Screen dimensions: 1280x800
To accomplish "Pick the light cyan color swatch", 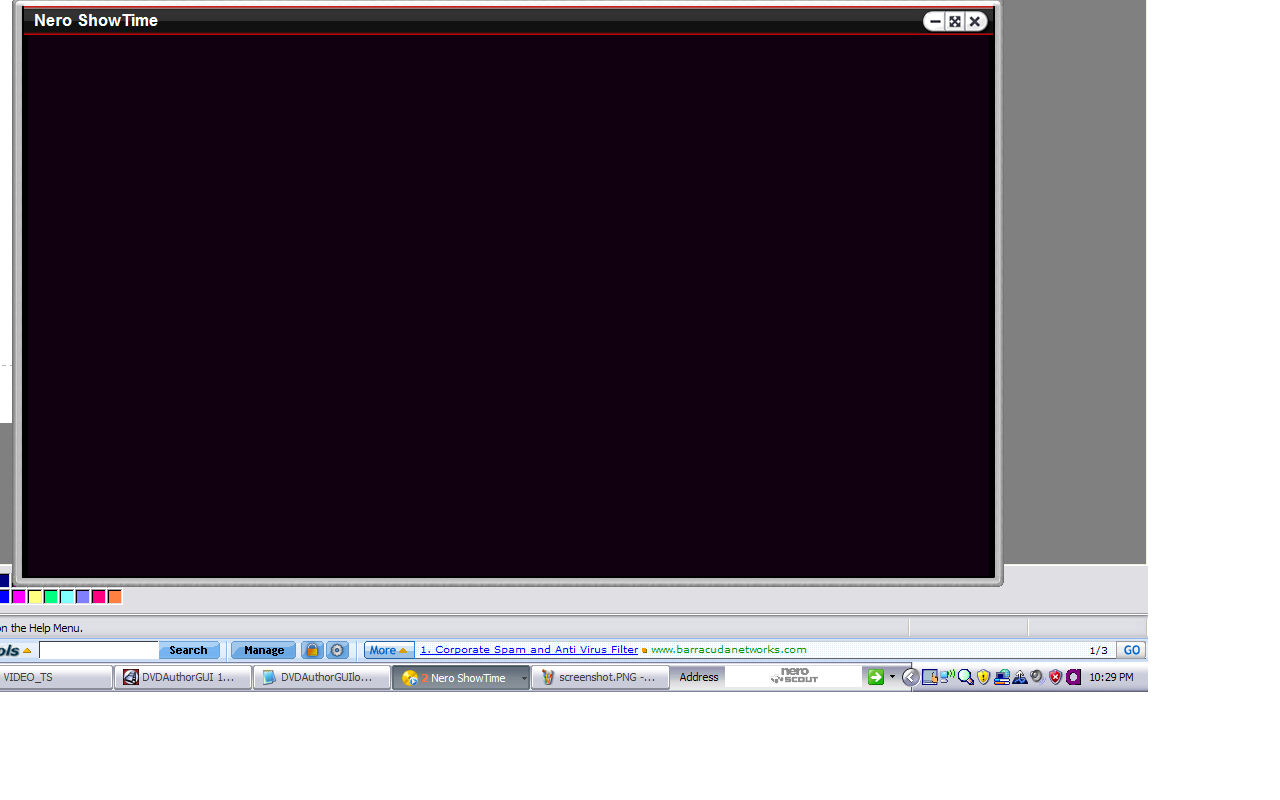I will (x=67, y=597).
